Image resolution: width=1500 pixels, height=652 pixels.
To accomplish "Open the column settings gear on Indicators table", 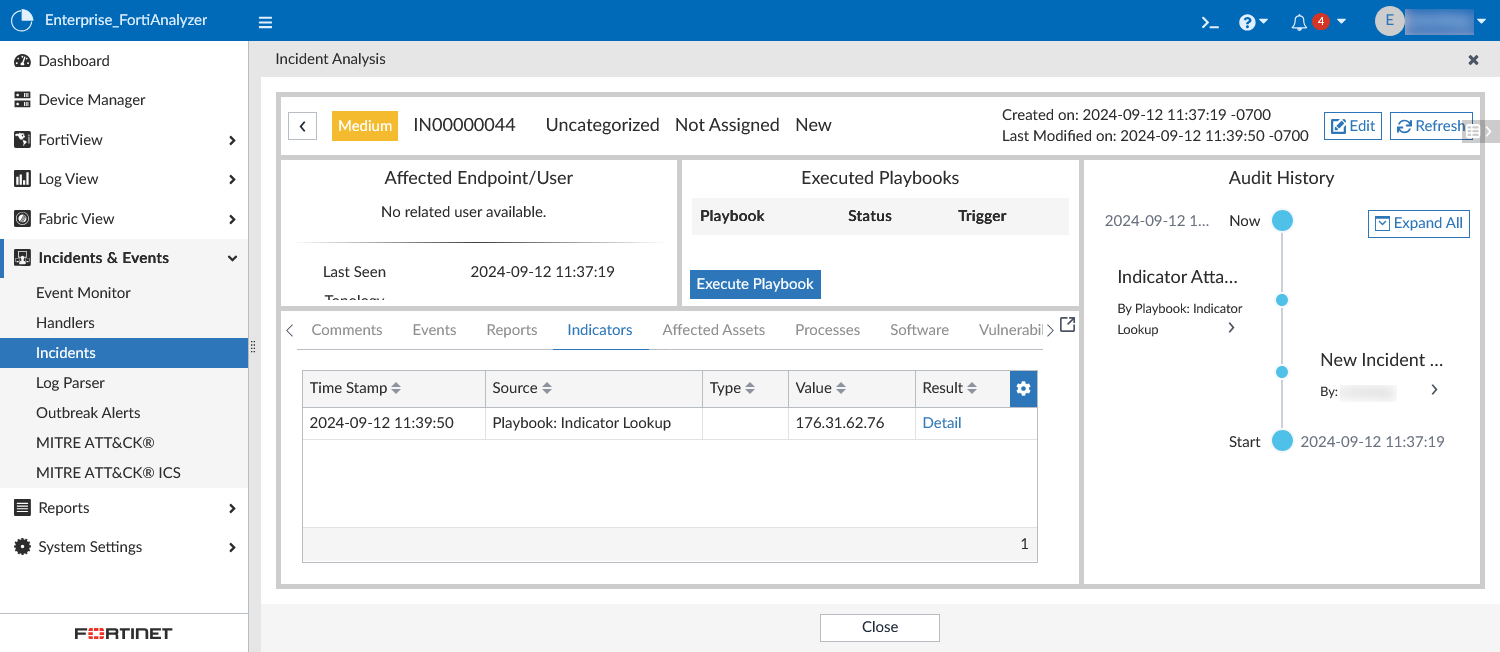I will click(x=1023, y=388).
